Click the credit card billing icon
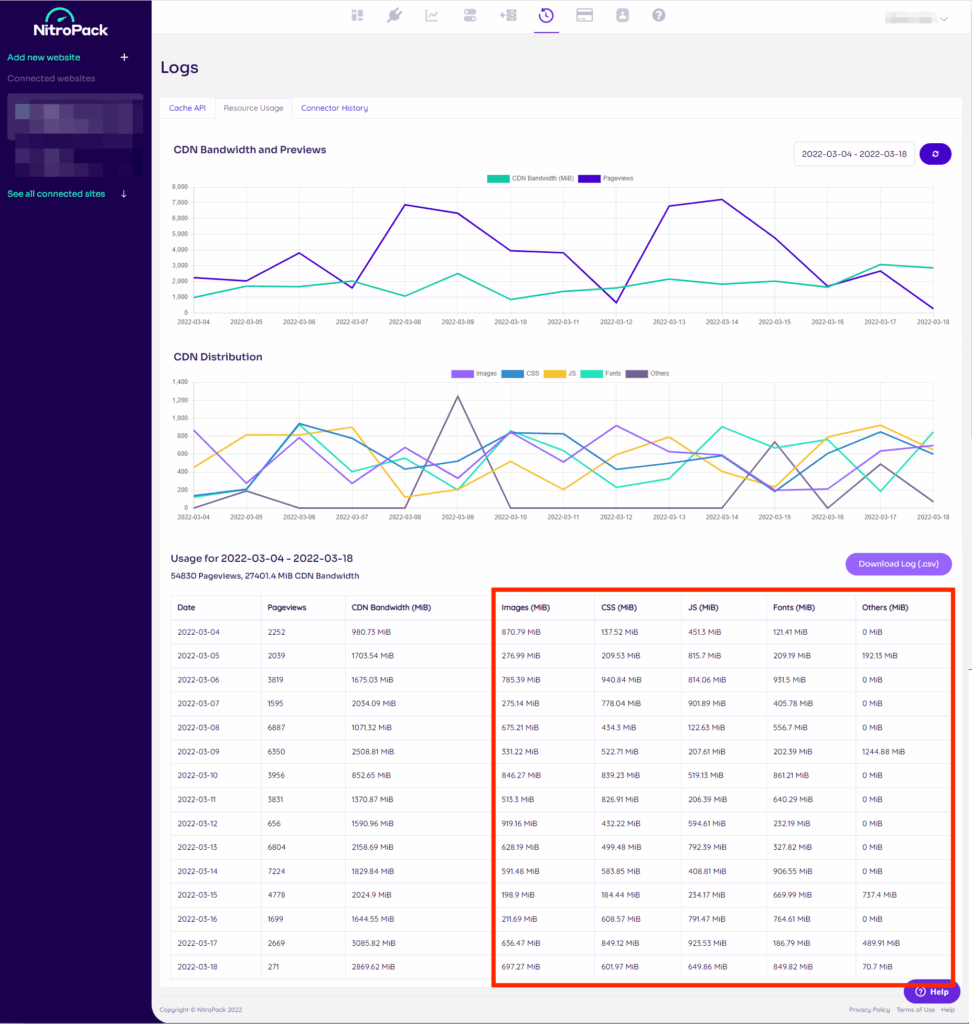972x1024 pixels. click(584, 15)
